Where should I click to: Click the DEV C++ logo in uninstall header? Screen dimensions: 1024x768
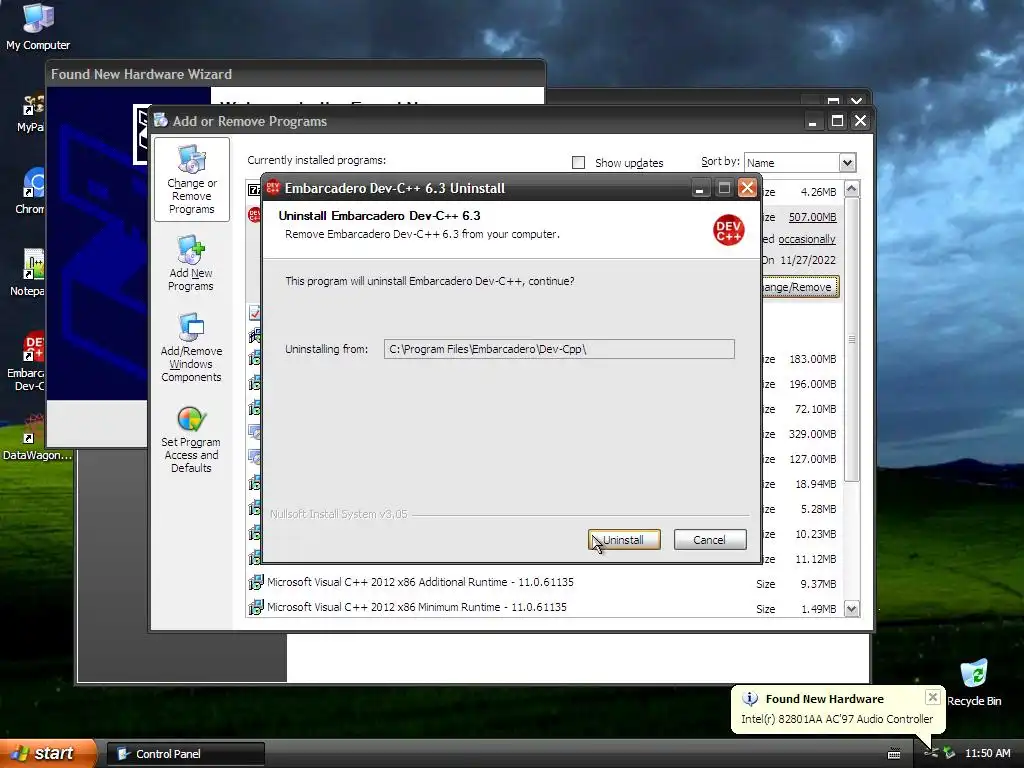pyautogui.click(x=728, y=230)
